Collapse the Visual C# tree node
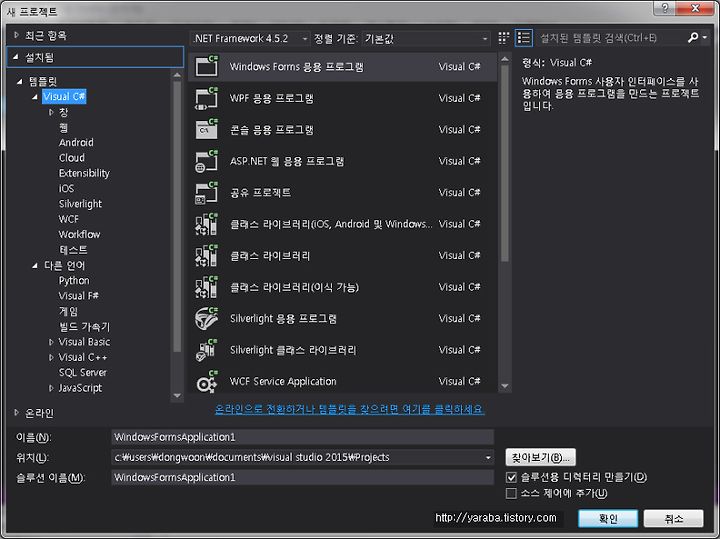The width and height of the screenshot is (720, 539). click(x=35, y=97)
